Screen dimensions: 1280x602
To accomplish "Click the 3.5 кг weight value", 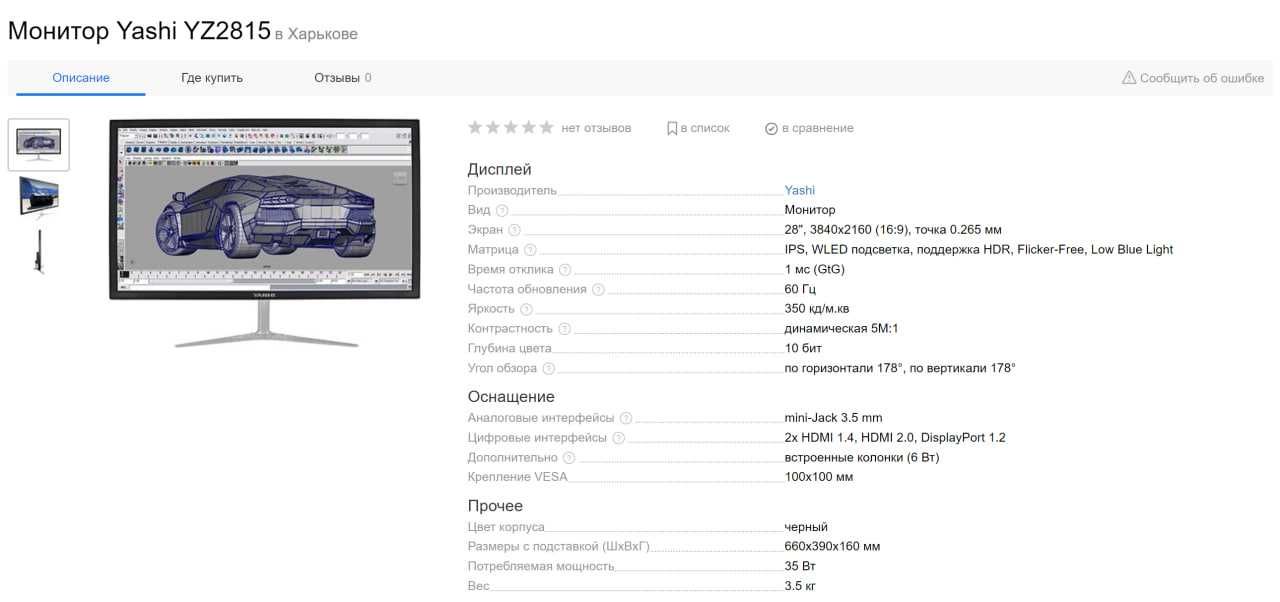I will tap(801, 586).
